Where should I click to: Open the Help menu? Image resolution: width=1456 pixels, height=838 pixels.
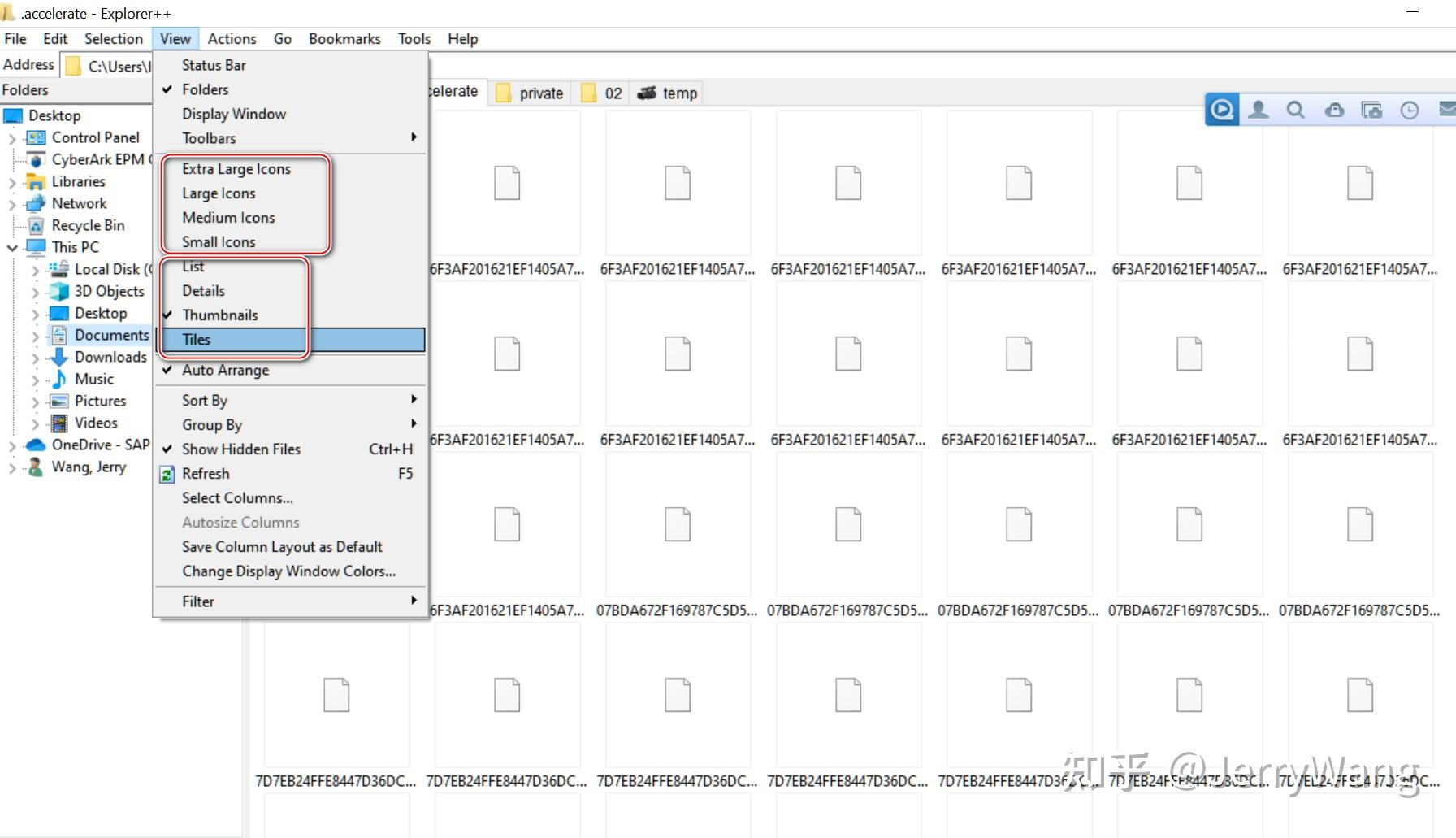coord(463,39)
